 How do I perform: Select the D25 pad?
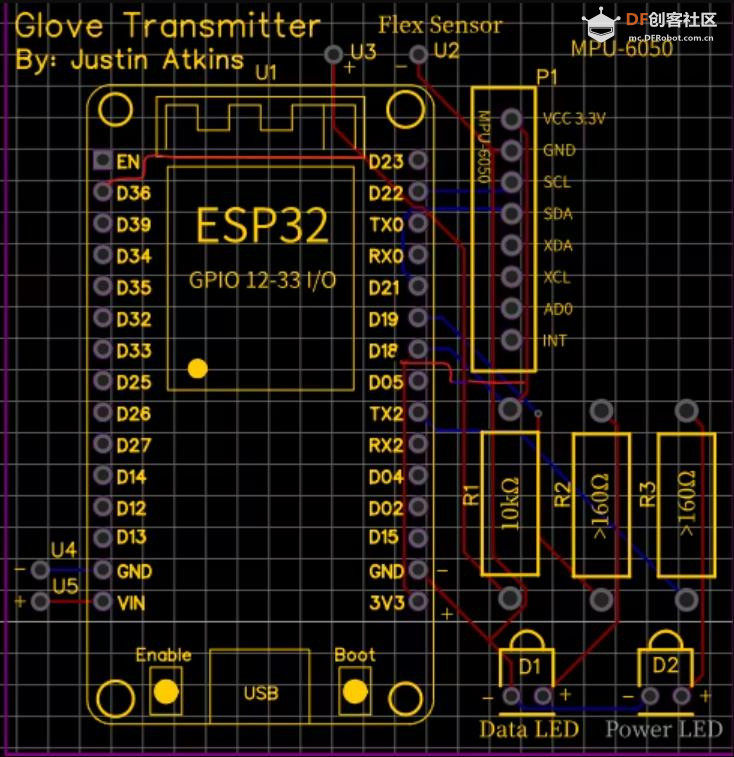click(102, 381)
